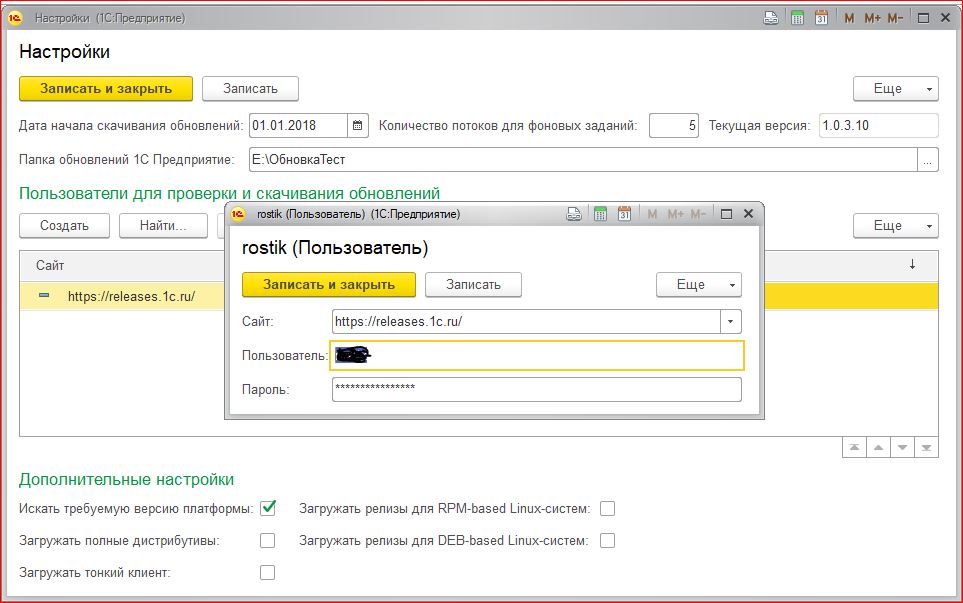963x603 pixels.
Task: Open Еще menu in rostik dialog
Action: 699,284
